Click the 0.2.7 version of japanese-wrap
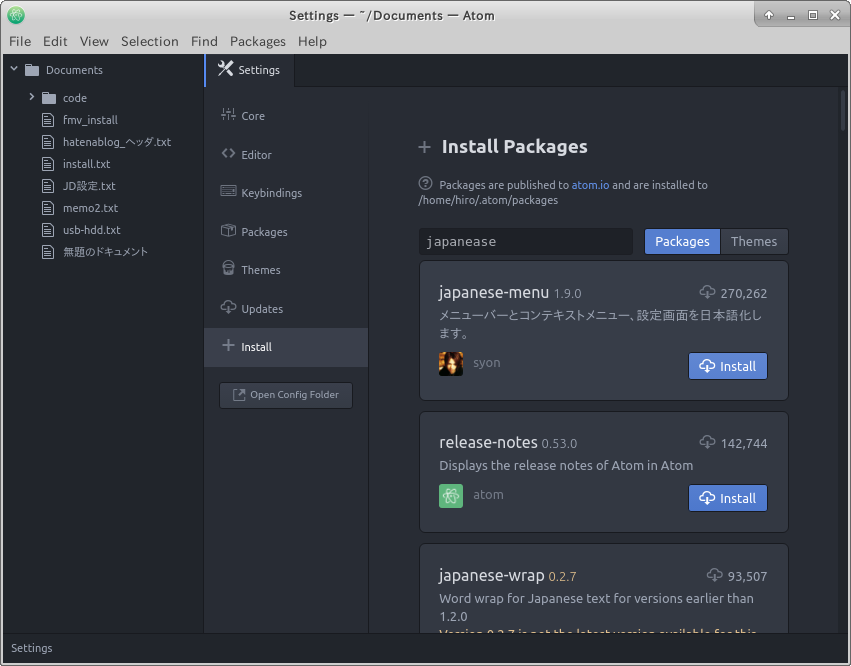This screenshot has width=851, height=666. click(562, 576)
